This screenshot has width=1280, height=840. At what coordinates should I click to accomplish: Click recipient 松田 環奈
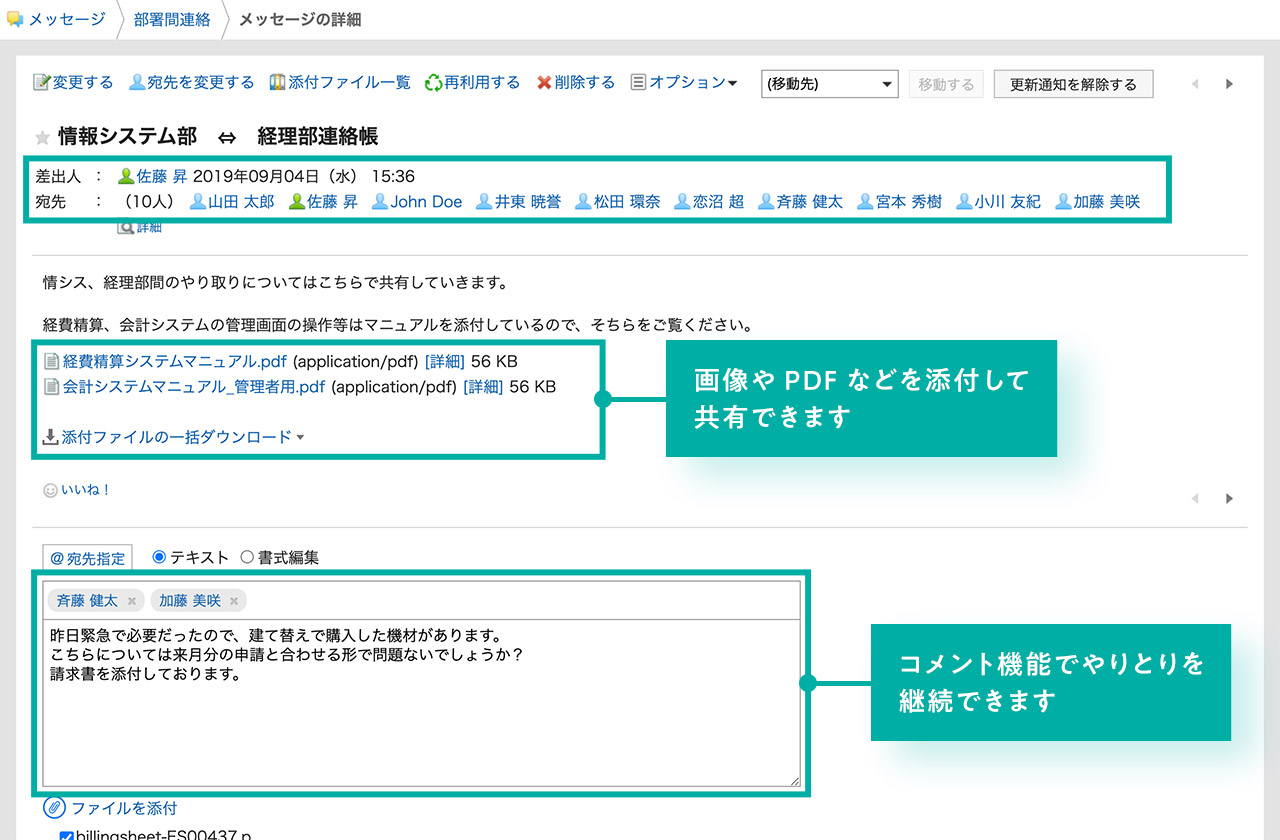pos(627,201)
